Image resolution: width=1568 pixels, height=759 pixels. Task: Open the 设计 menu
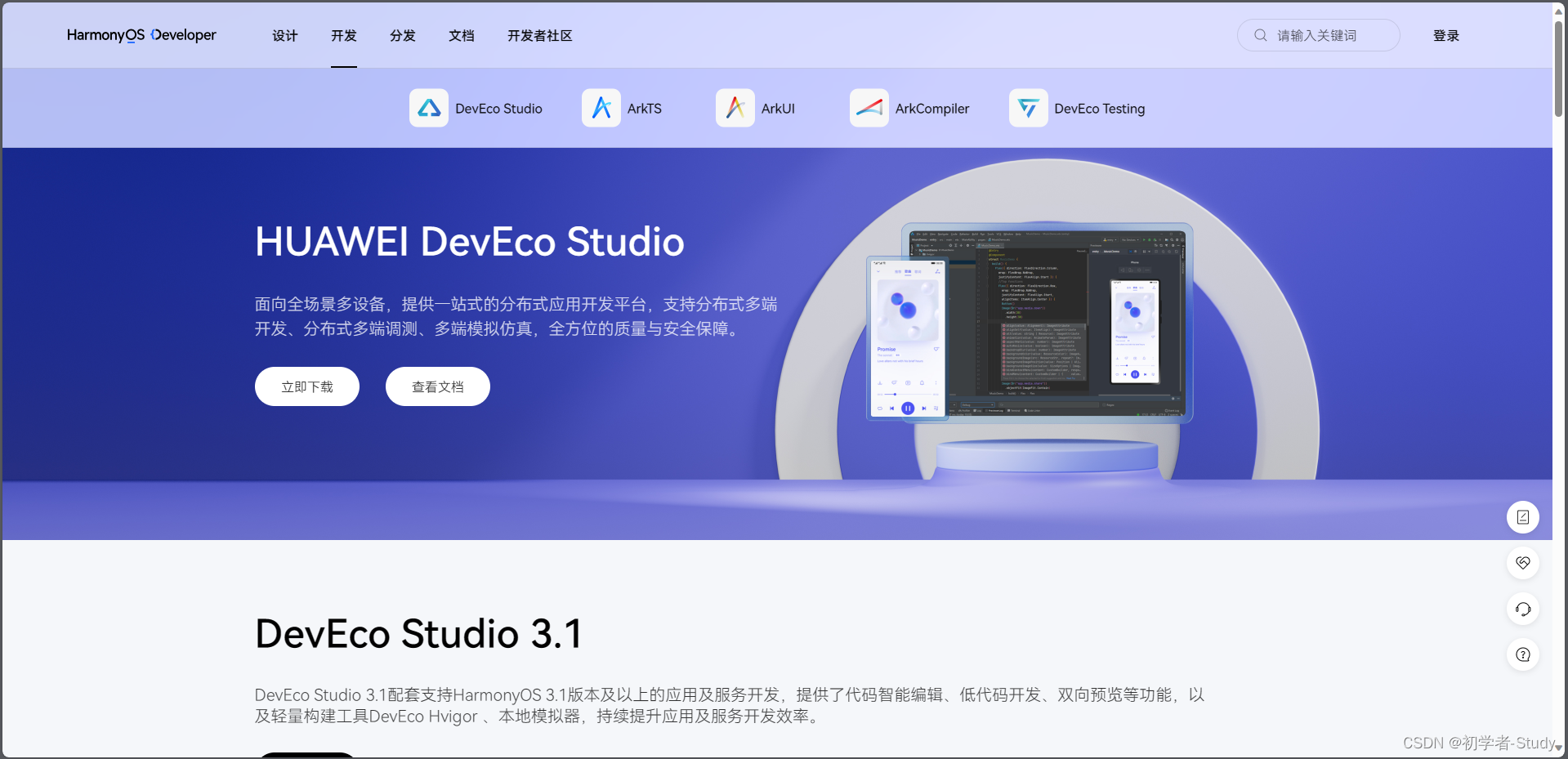(285, 36)
